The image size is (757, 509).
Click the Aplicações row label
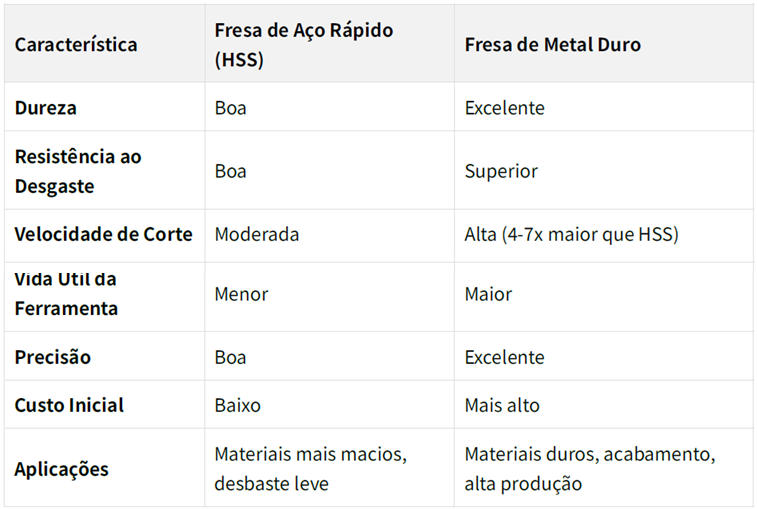click(61, 469)
